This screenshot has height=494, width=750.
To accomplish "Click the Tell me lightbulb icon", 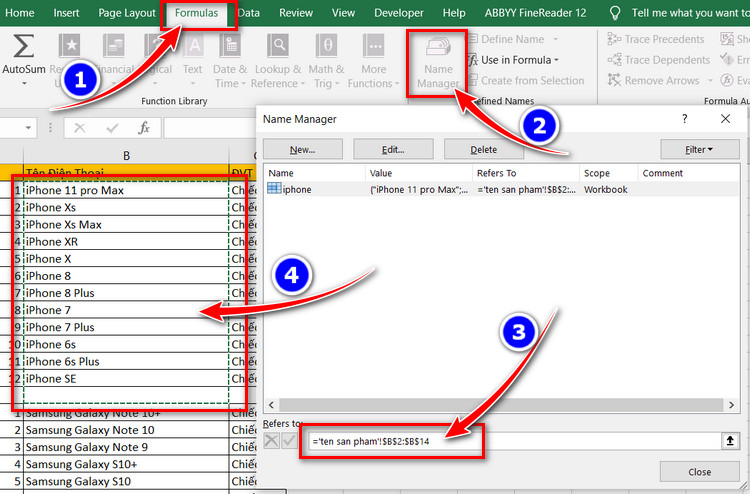I will point(615,13).
